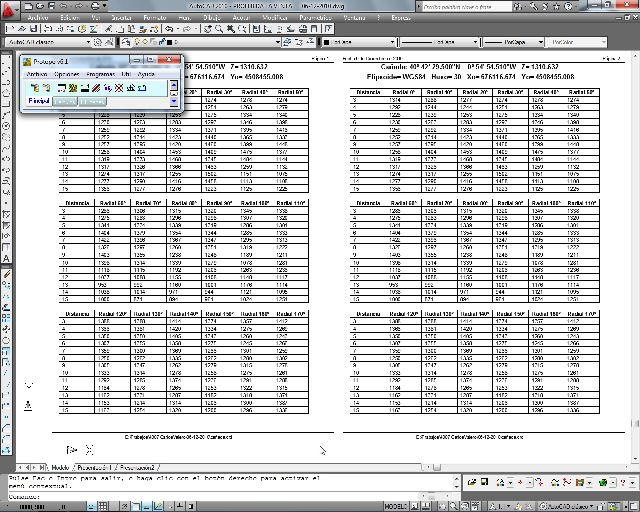Click the open folder icon in bottom right toolbar
640x512 pixels.
tap(472, 482)
